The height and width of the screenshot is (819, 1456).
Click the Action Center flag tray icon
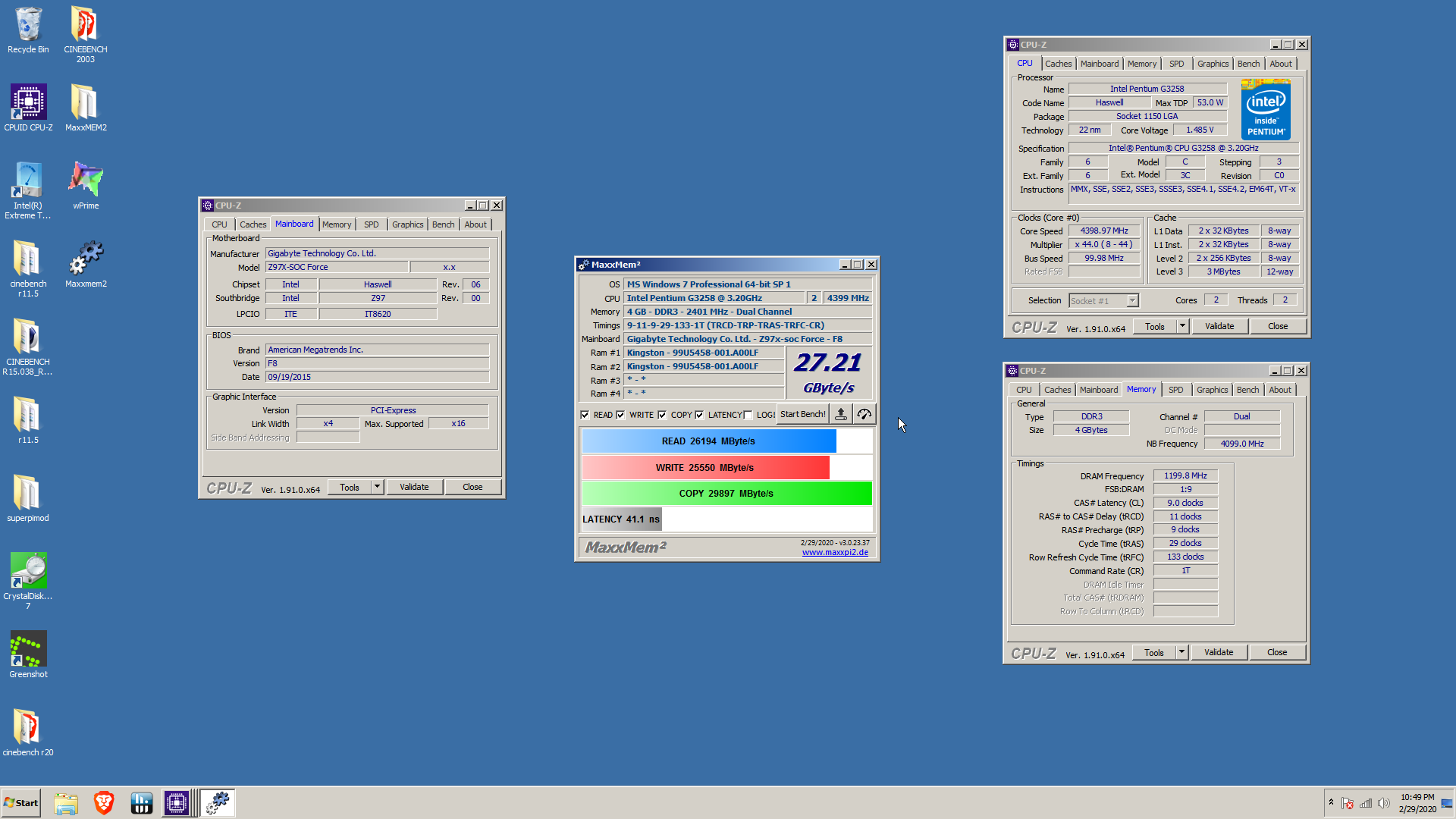(x=1348, y=803)
